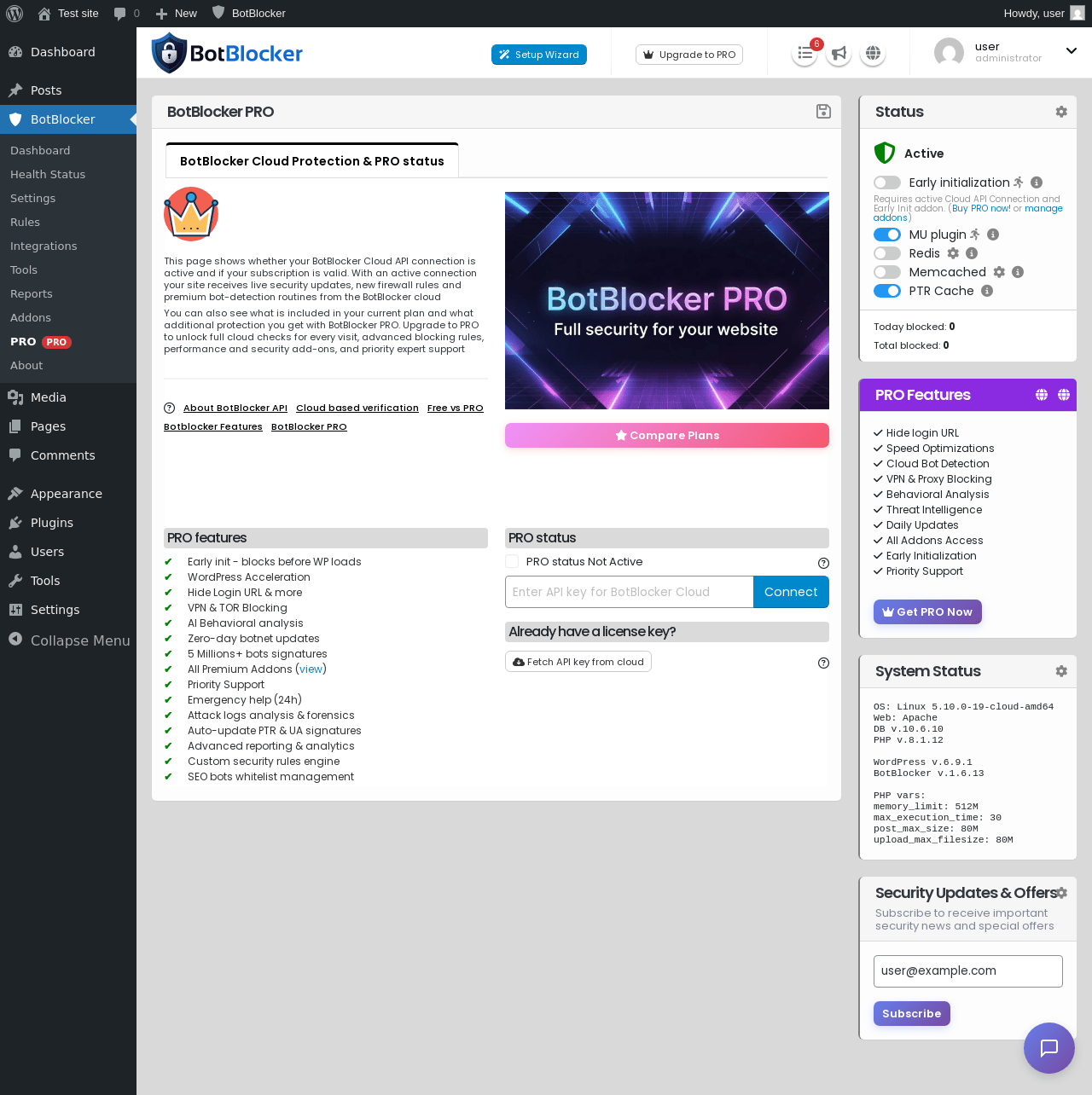Click the Upgrade to PRO header button
The image size is (1092, 1095).
(689, 55)
